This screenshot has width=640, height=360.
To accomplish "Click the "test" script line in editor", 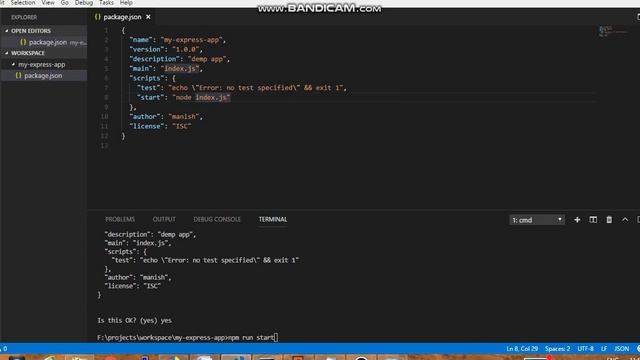I will pyautogui.click(x=242, y=88).
